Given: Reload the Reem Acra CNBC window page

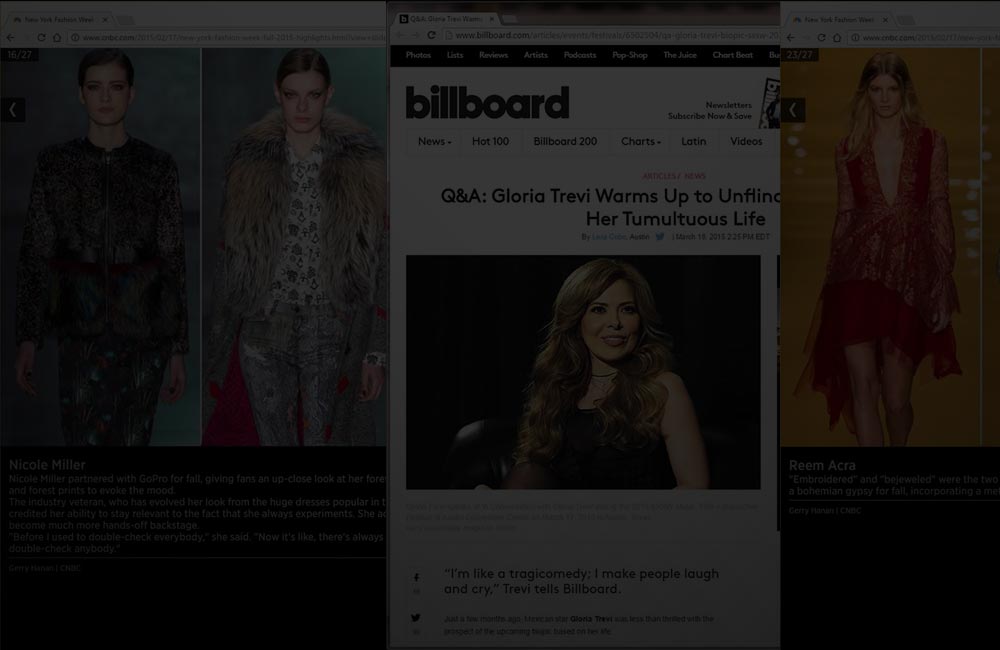Looking at the screenshot, I should [821, 38].
